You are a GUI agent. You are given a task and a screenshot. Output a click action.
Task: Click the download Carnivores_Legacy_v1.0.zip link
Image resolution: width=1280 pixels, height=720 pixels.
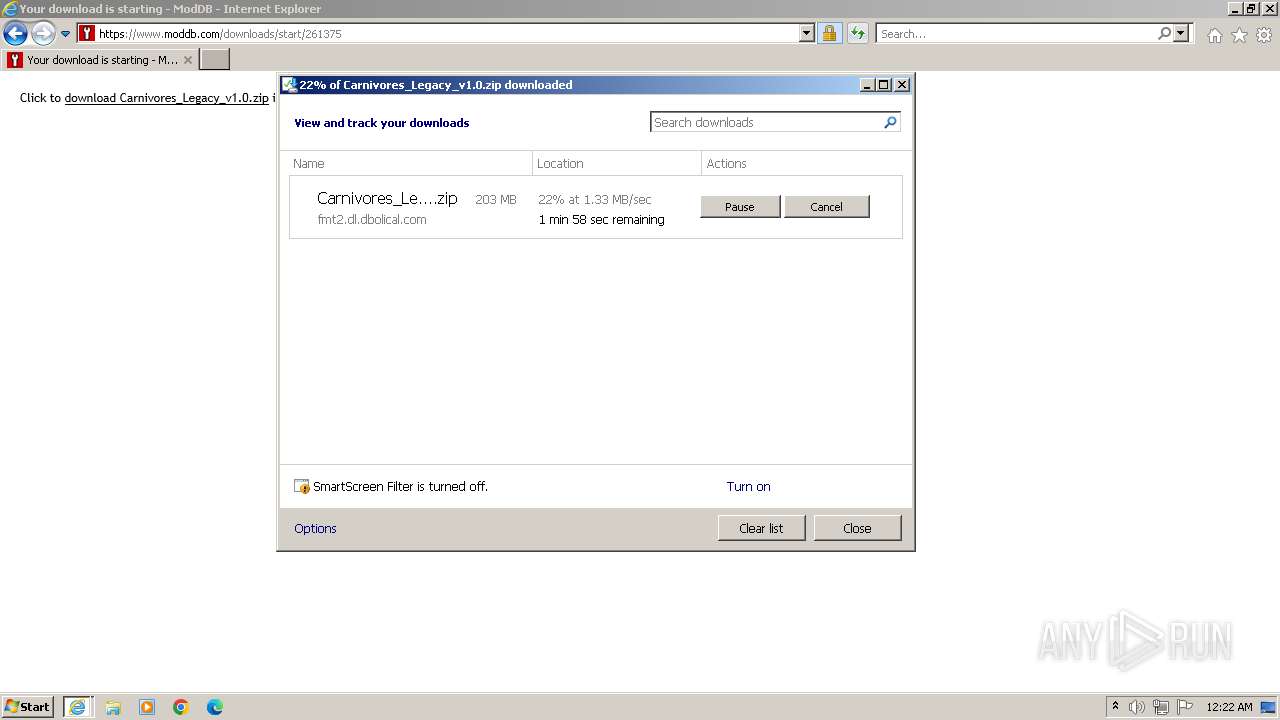pyautogui.click(x=166, y=98)
